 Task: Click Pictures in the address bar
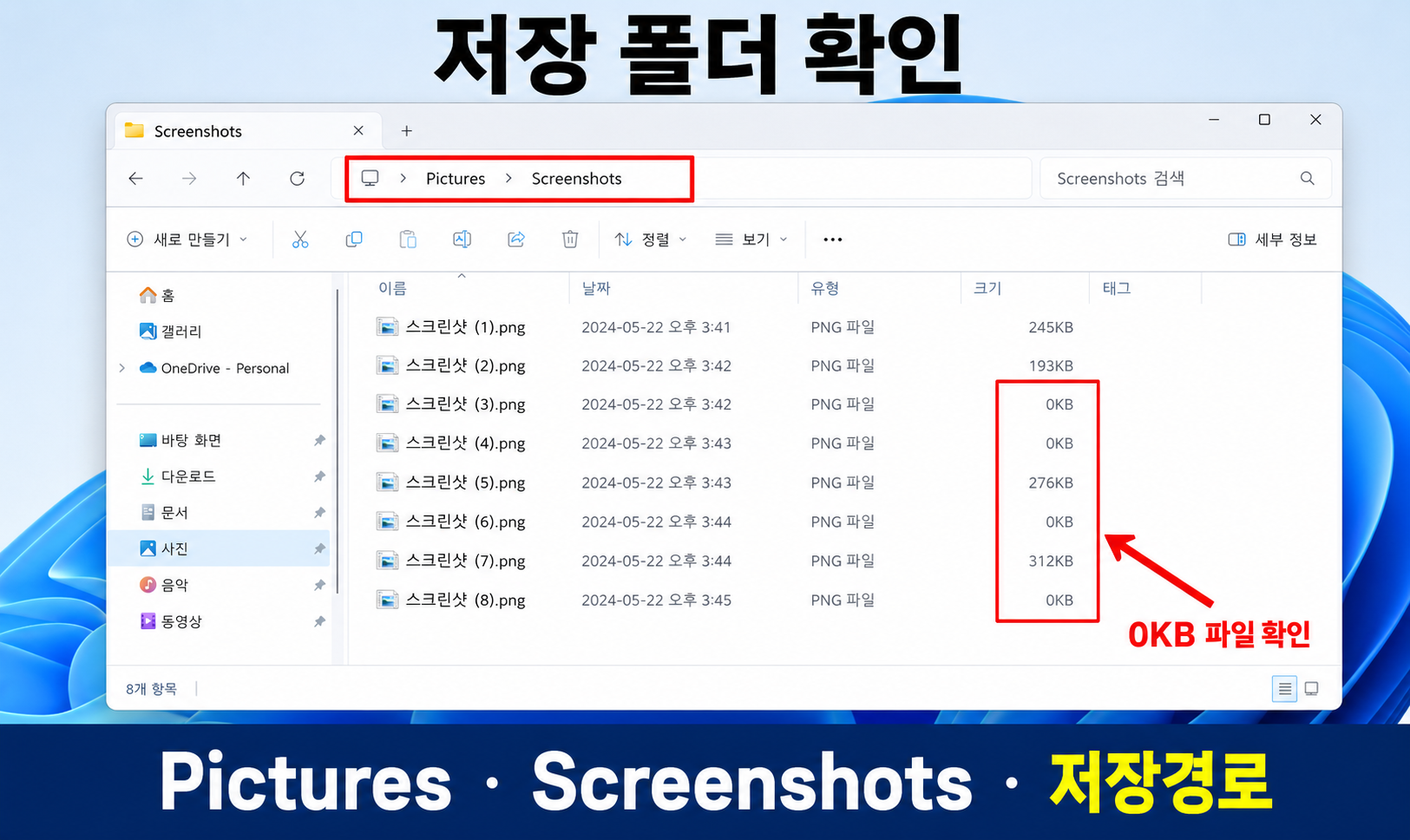(x=456, y=179)
